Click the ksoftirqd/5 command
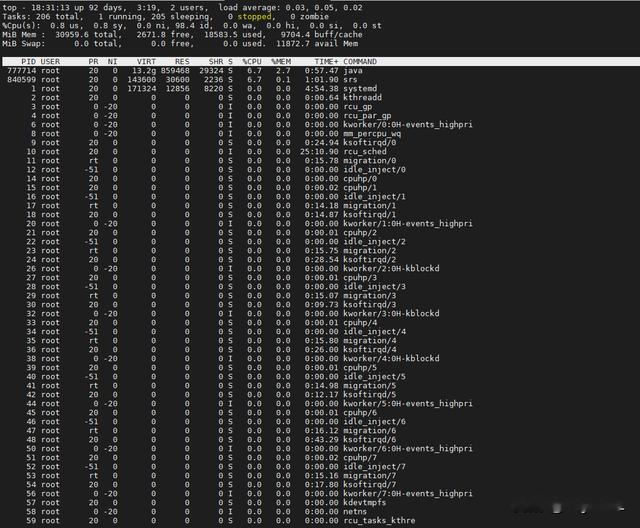 (x=369, y=394)
